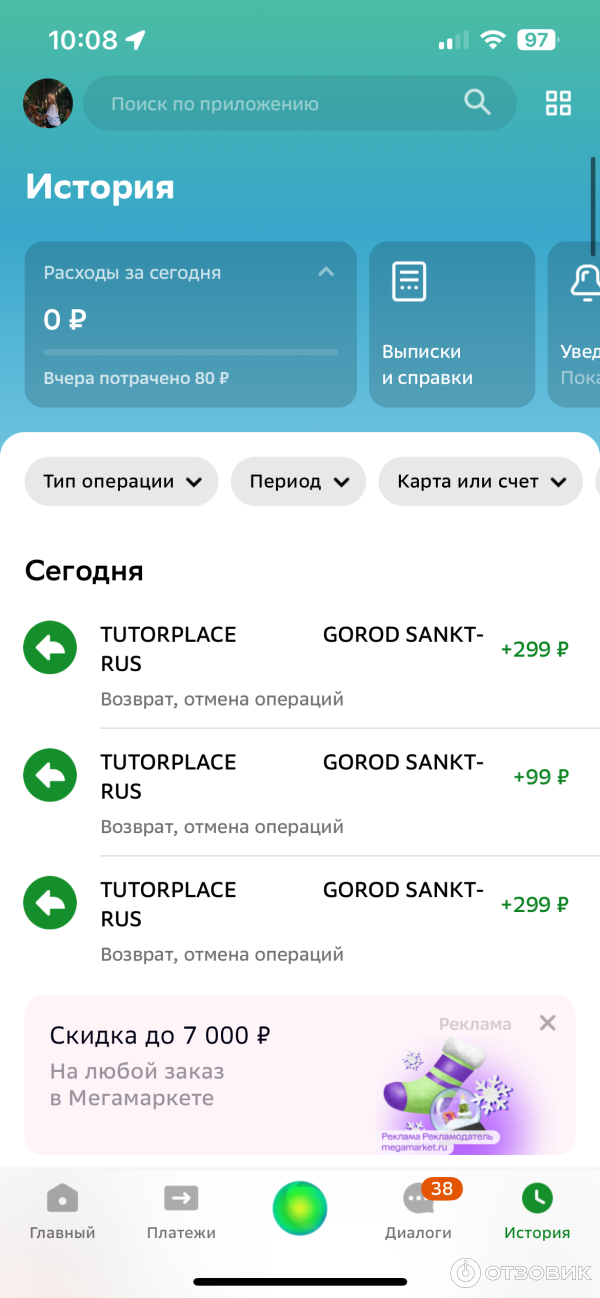The width and height of the screenshot is (600, 1298).
Task: Open statements and certificates document icon
Action: [409, 282]
